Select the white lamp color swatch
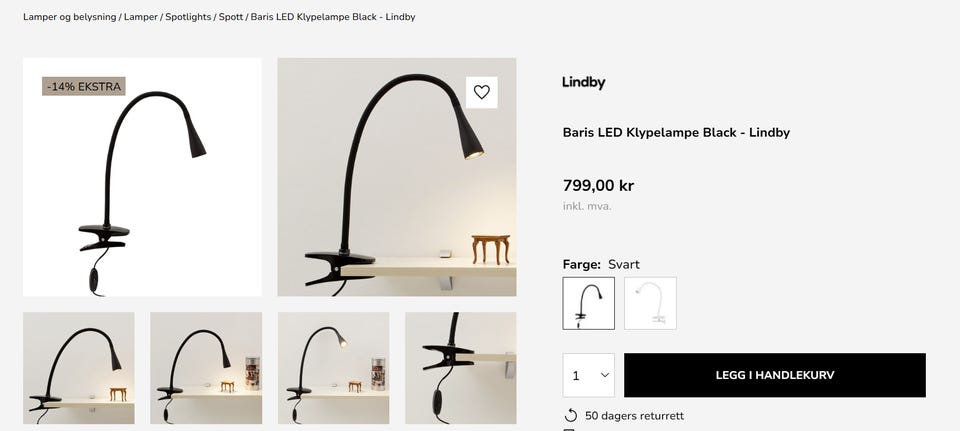The width and height of the screenshot is (960, 431). [650, 303]
